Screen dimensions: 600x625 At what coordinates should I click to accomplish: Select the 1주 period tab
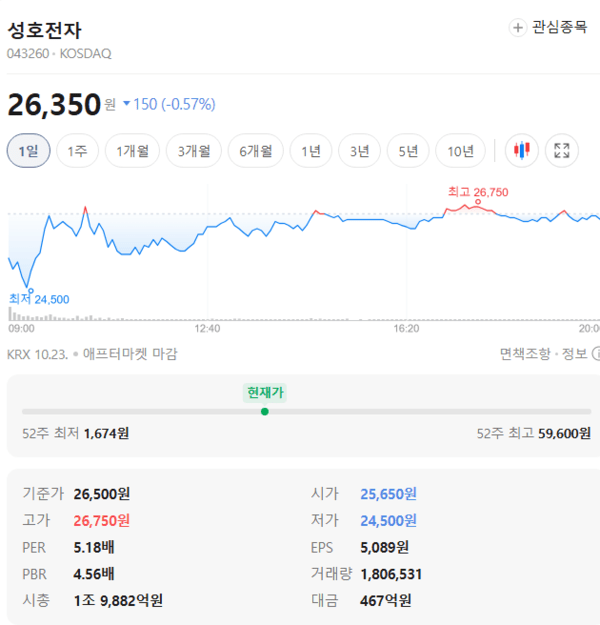point(77,151)
